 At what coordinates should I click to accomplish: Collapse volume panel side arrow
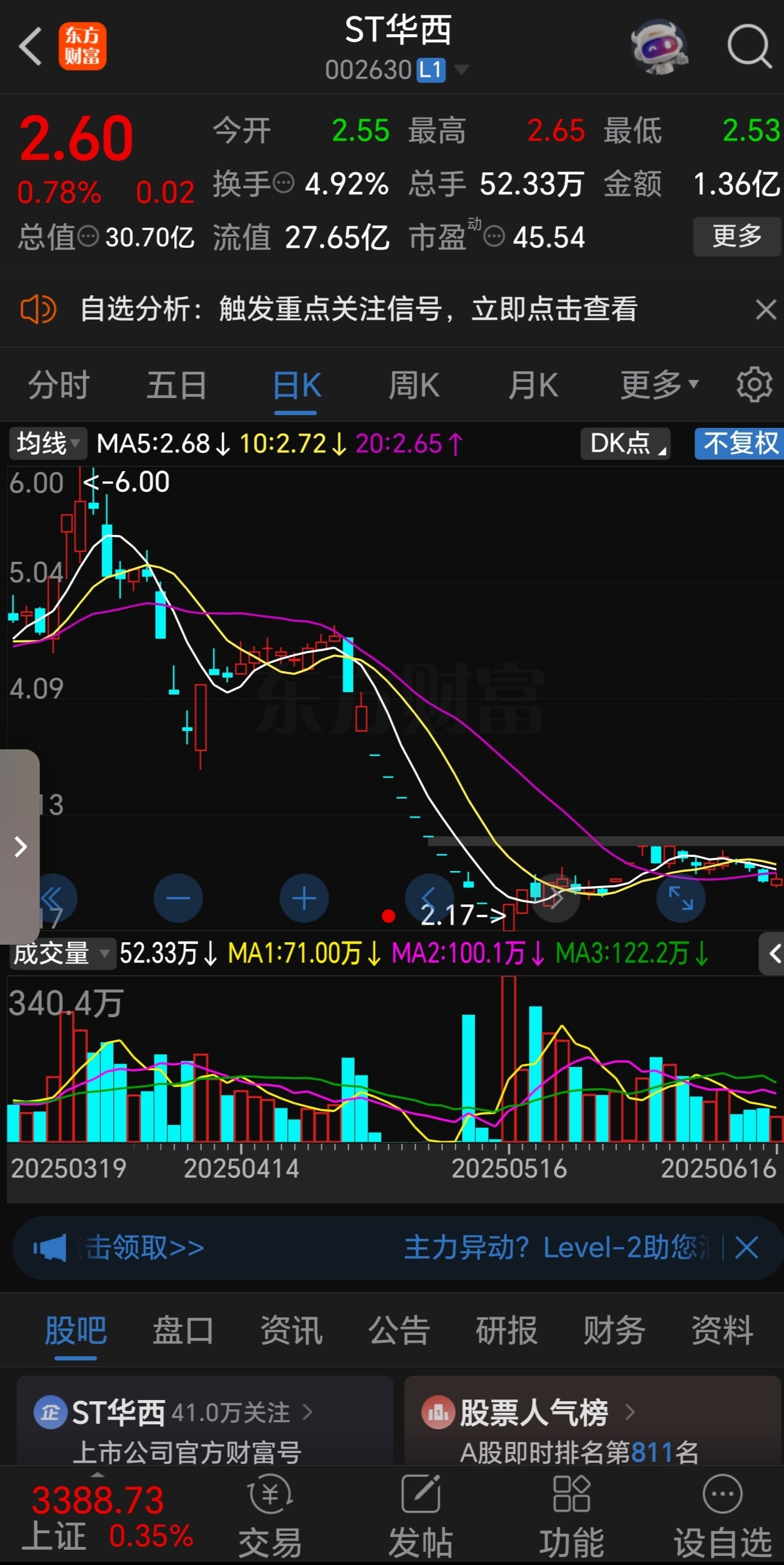coord(772,953)
